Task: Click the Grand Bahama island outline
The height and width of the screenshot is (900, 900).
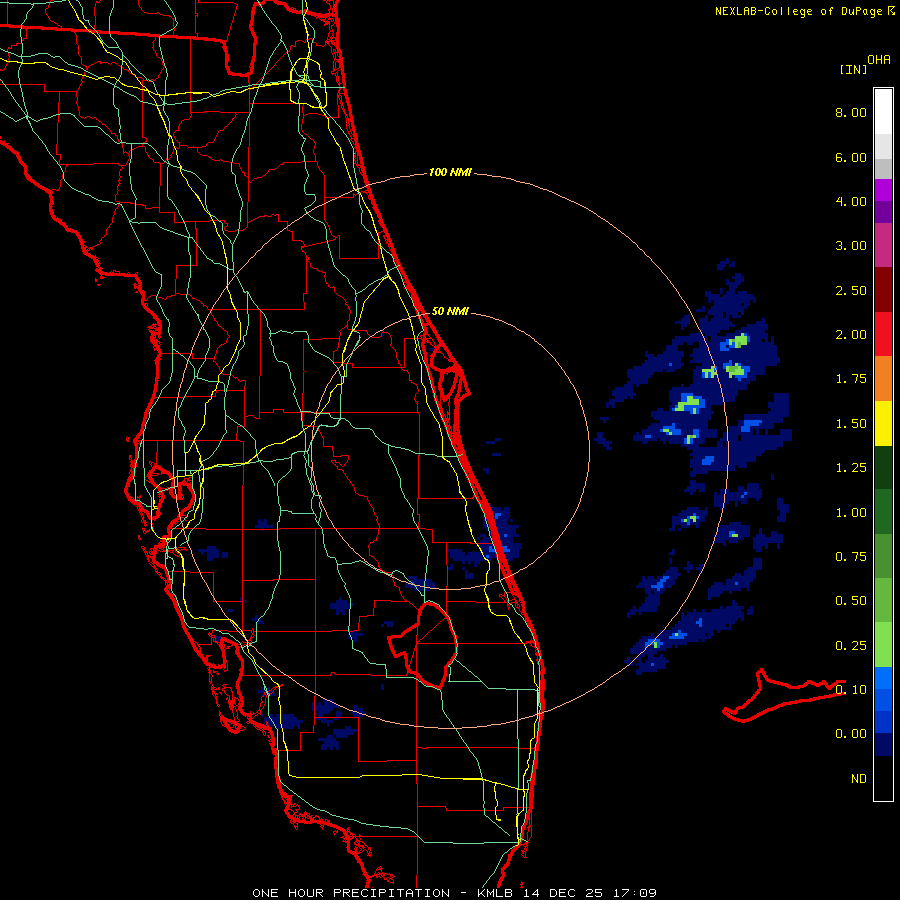Action: (783, 696)
